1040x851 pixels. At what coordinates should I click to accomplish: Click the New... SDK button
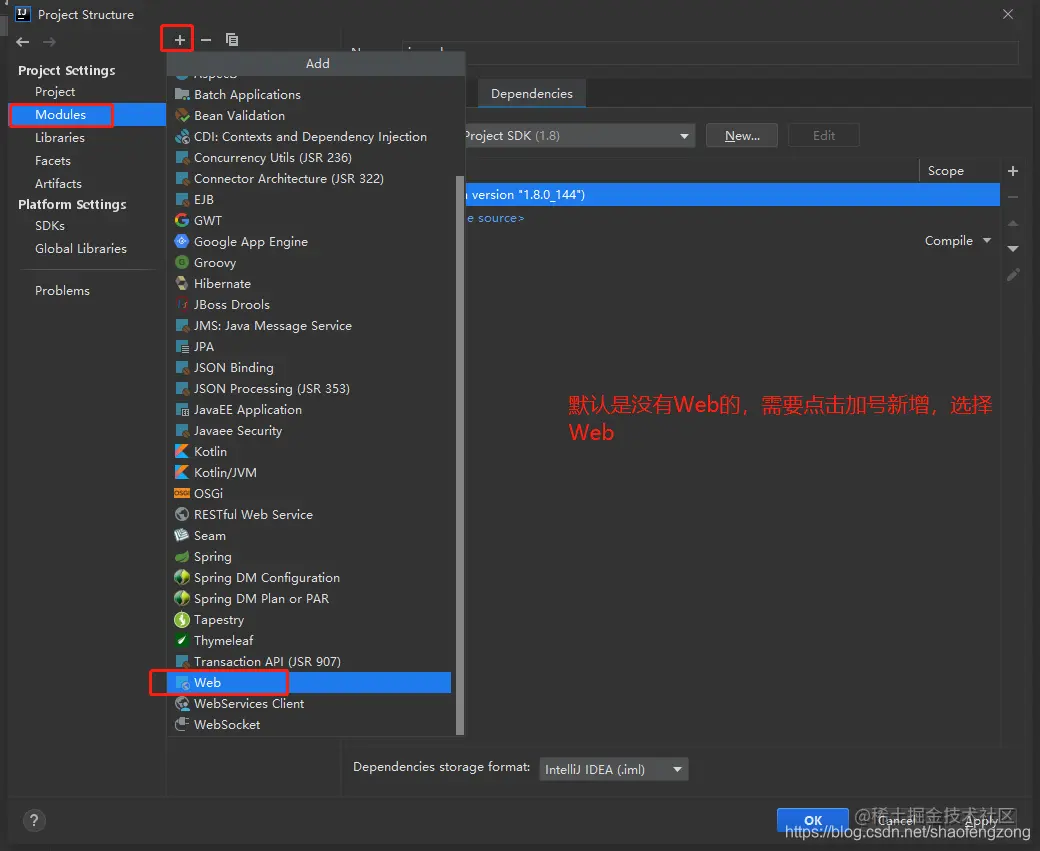click(742, 135)
